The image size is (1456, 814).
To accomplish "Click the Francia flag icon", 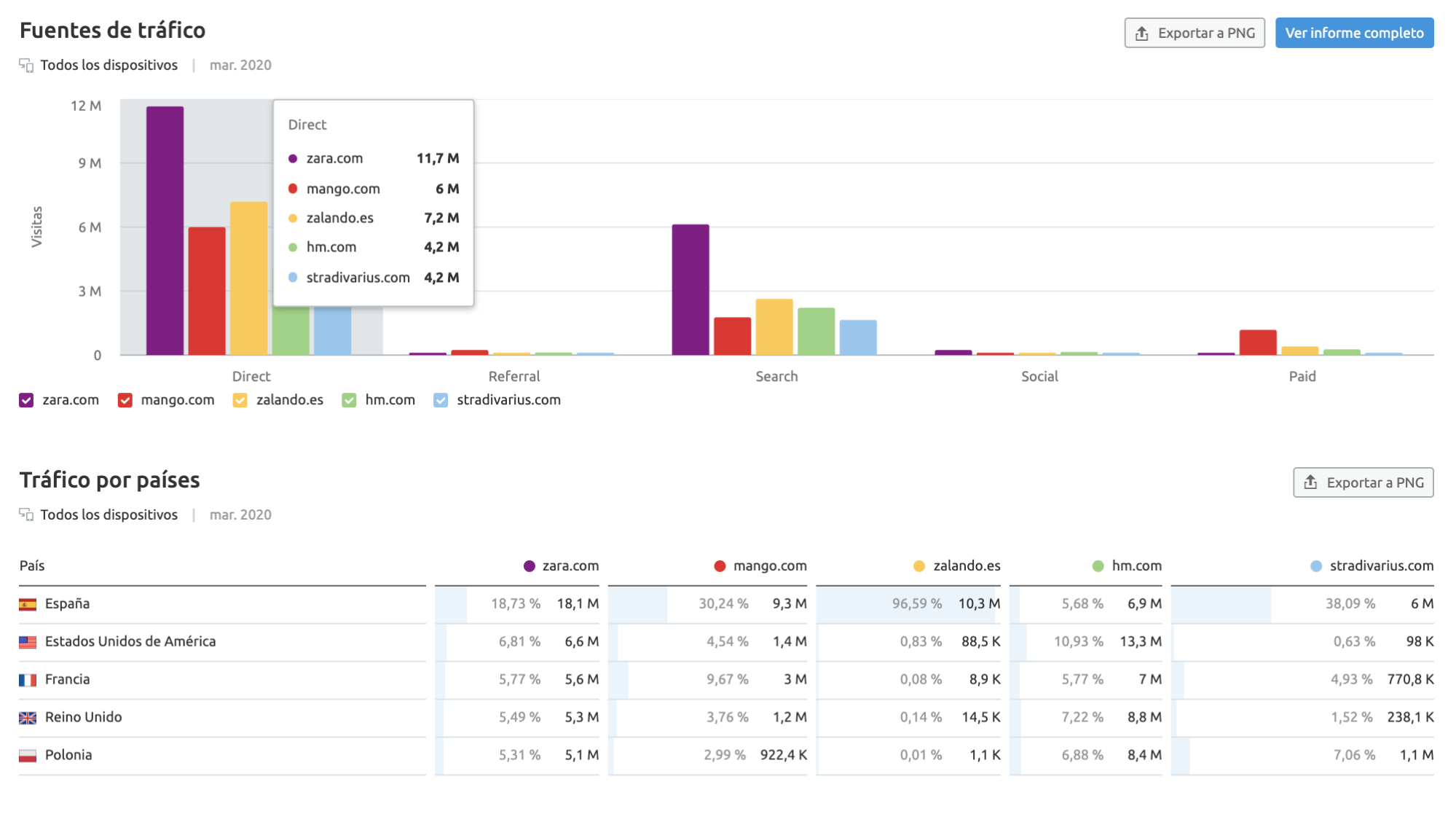I will [x=28, y=680].
